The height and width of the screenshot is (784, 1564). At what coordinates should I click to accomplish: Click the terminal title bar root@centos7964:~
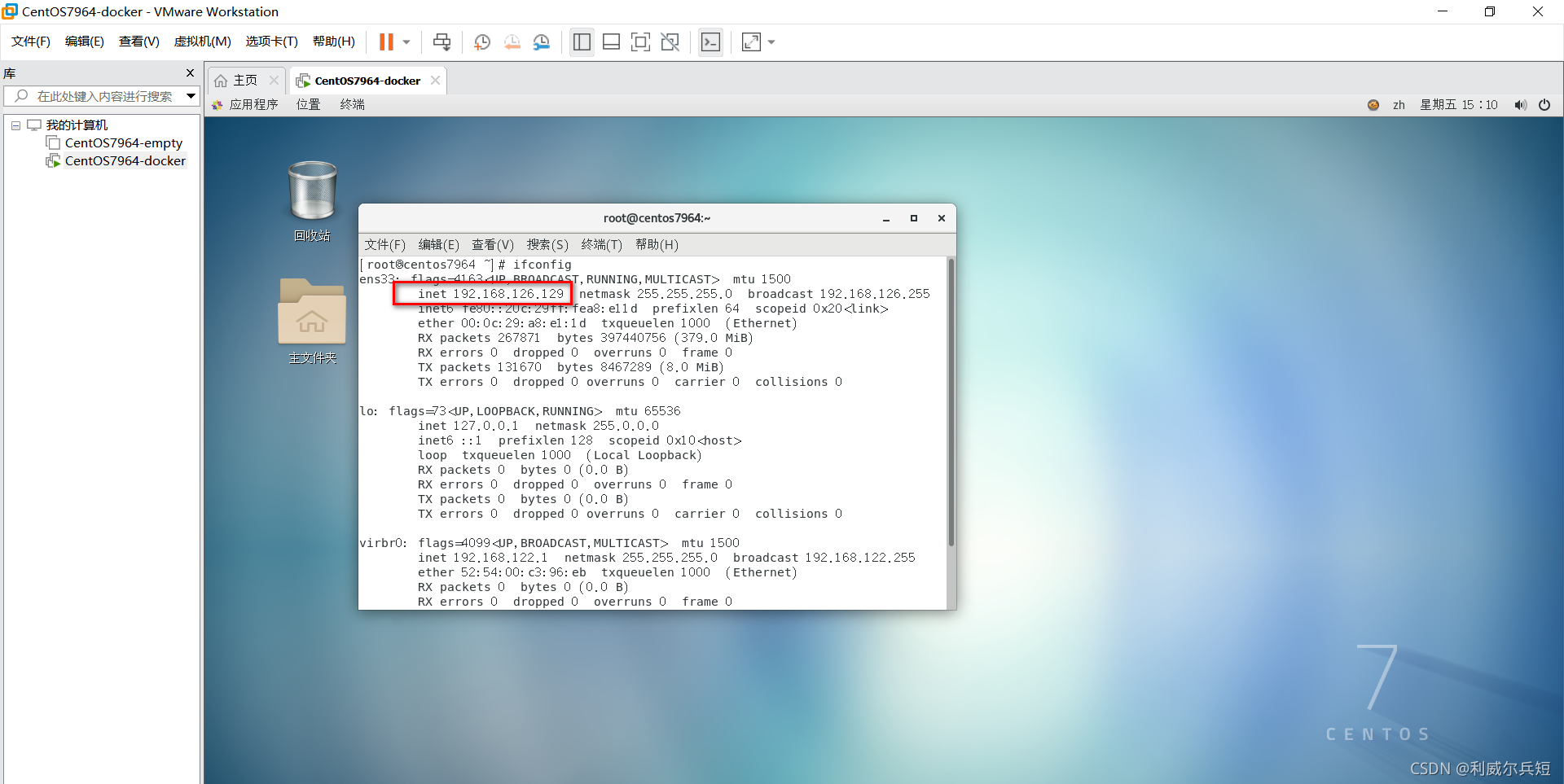(x=657, y=218)
